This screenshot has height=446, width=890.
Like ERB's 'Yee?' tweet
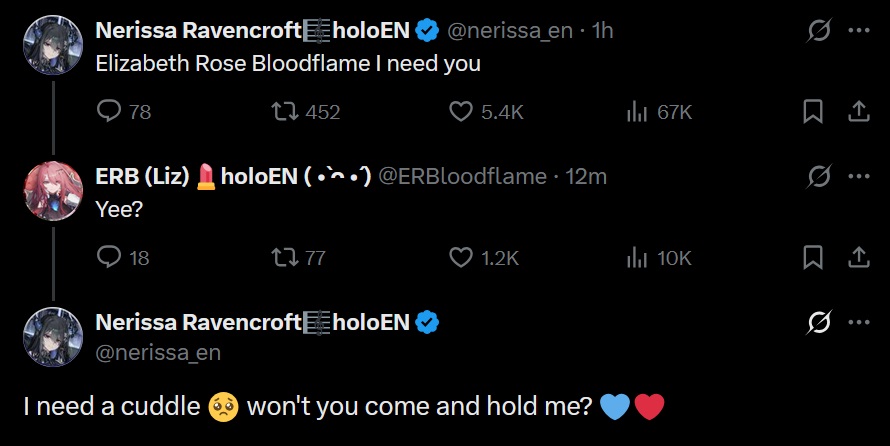tap(461, 258)
